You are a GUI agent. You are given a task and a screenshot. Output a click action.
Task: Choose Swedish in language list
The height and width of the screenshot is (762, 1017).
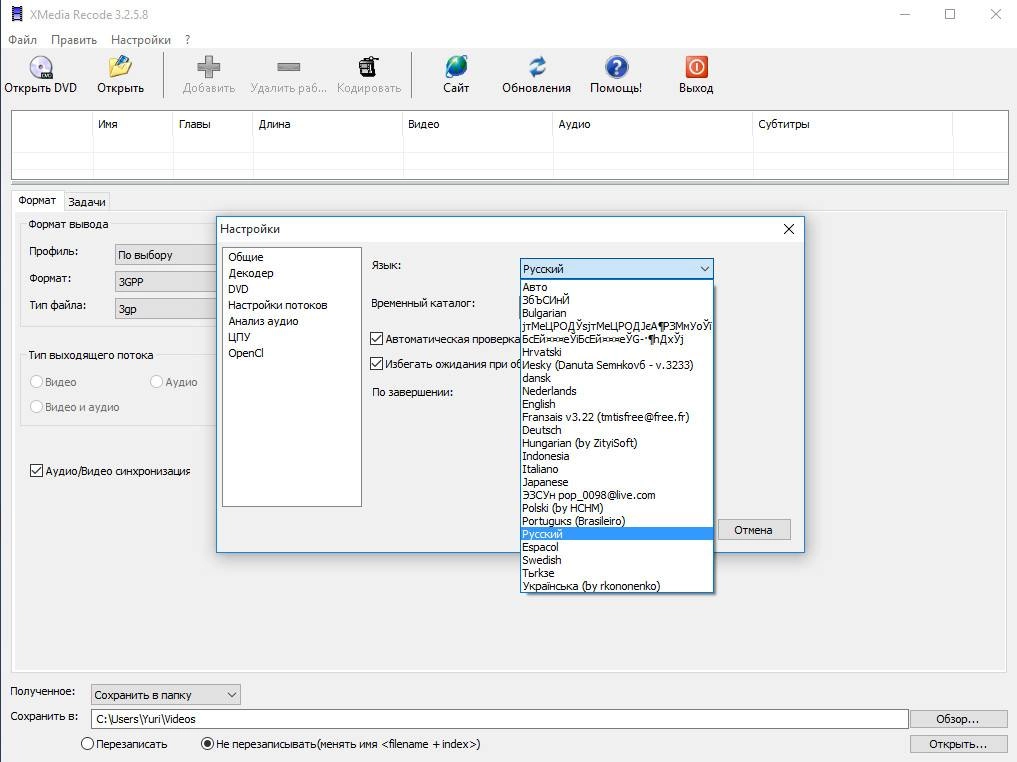pos(617,560)
